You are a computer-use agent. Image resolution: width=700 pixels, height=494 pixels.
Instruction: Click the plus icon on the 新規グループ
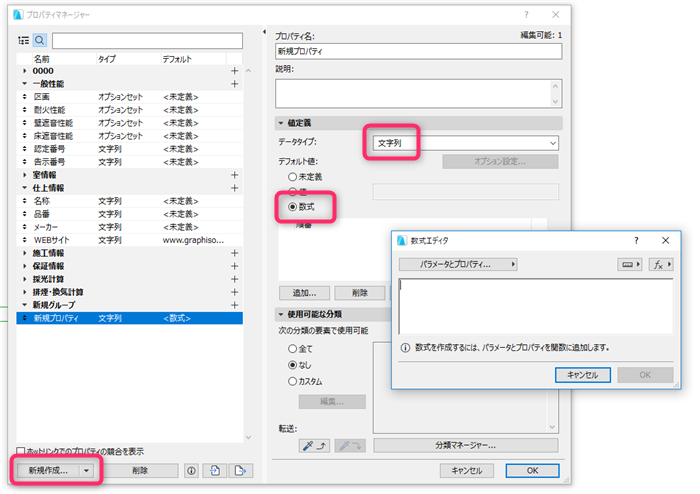click(x=234, y=305)
